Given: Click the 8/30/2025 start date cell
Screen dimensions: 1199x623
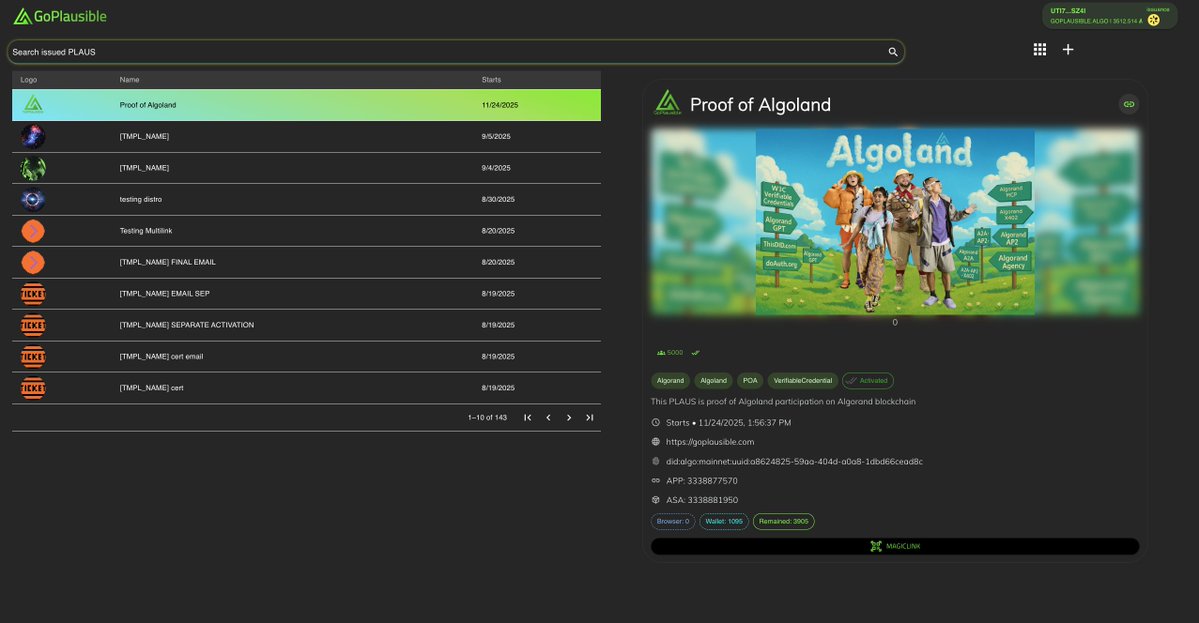Looking at the screenshot, I should [x=498, y=200].
